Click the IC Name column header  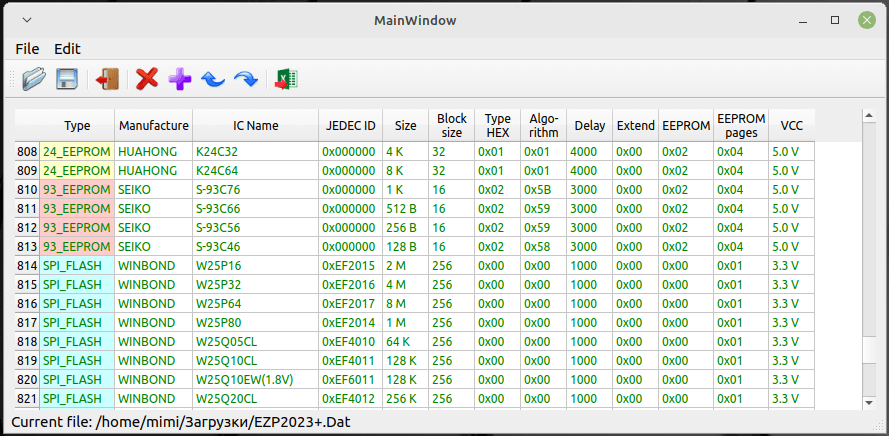[256, 126]
